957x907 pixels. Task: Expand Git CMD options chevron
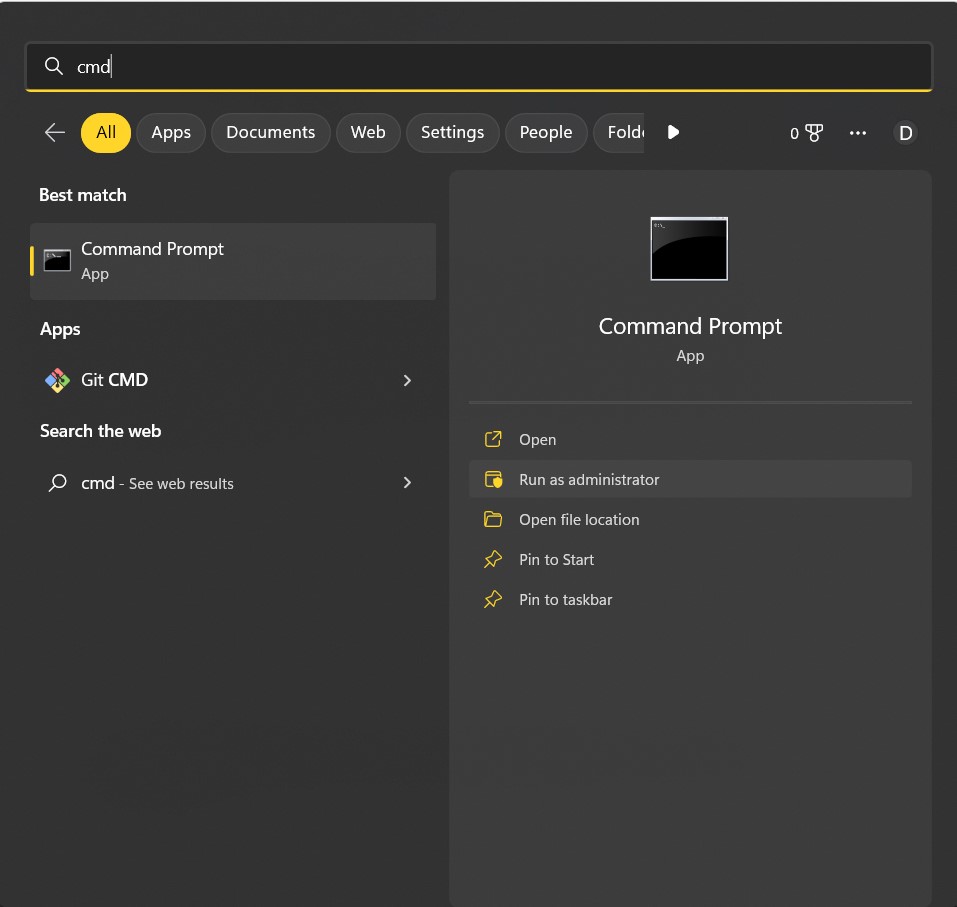407,380
